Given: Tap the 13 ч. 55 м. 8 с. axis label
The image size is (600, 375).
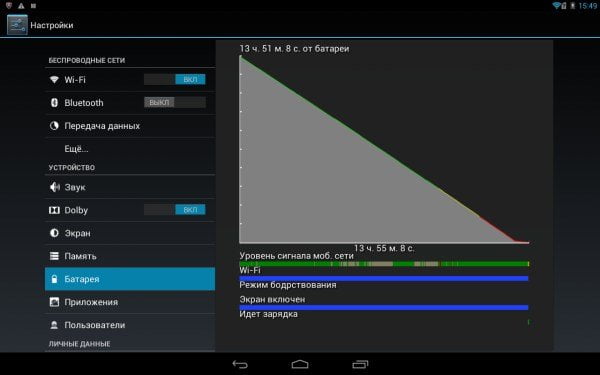Looking at the screenshot, I should [384, 248].
